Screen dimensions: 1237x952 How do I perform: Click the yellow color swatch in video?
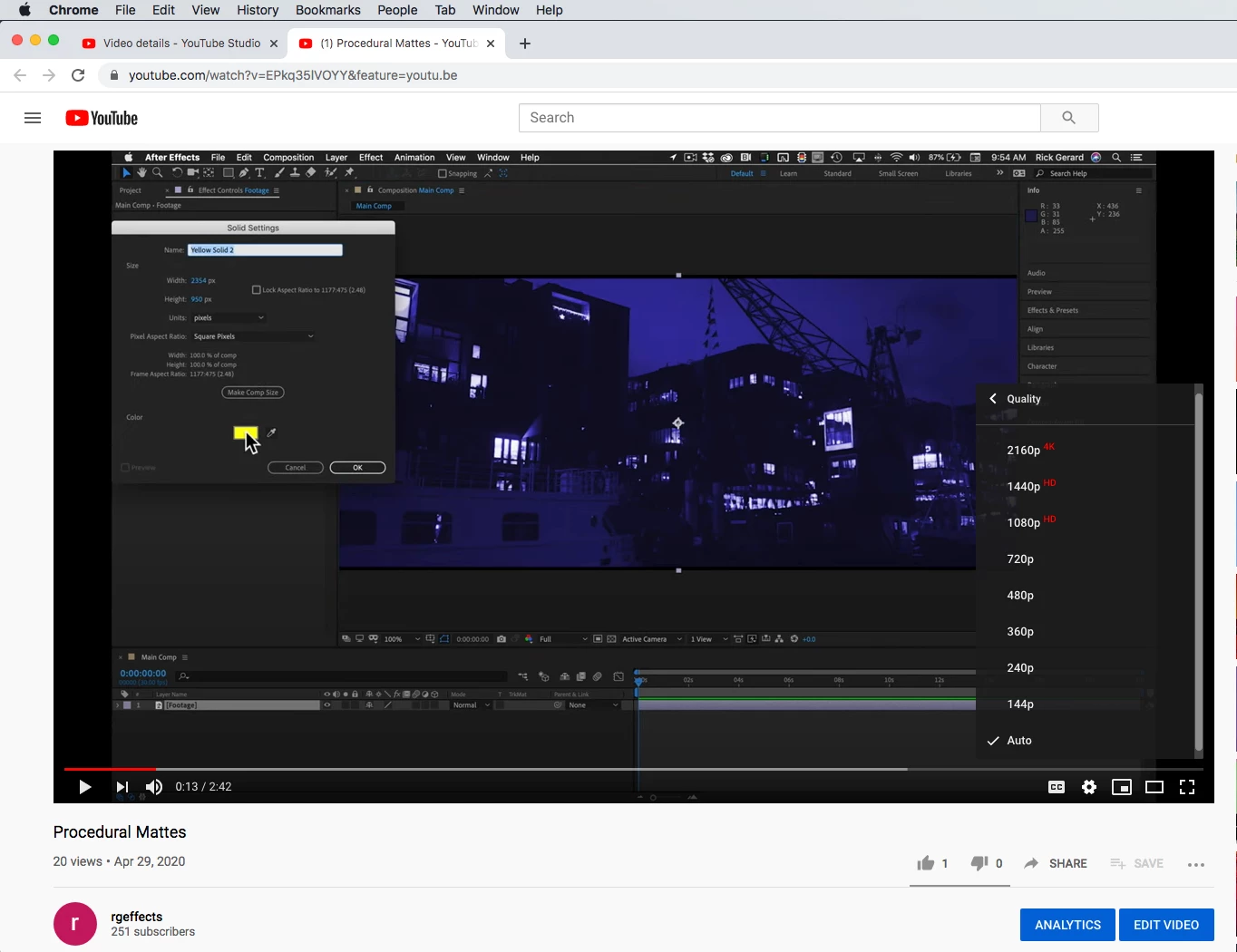246,432
